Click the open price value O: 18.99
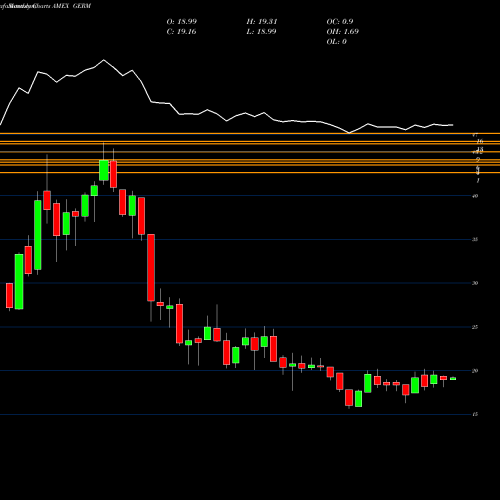This screenshot has height=500, width=500. click(182, 22)
